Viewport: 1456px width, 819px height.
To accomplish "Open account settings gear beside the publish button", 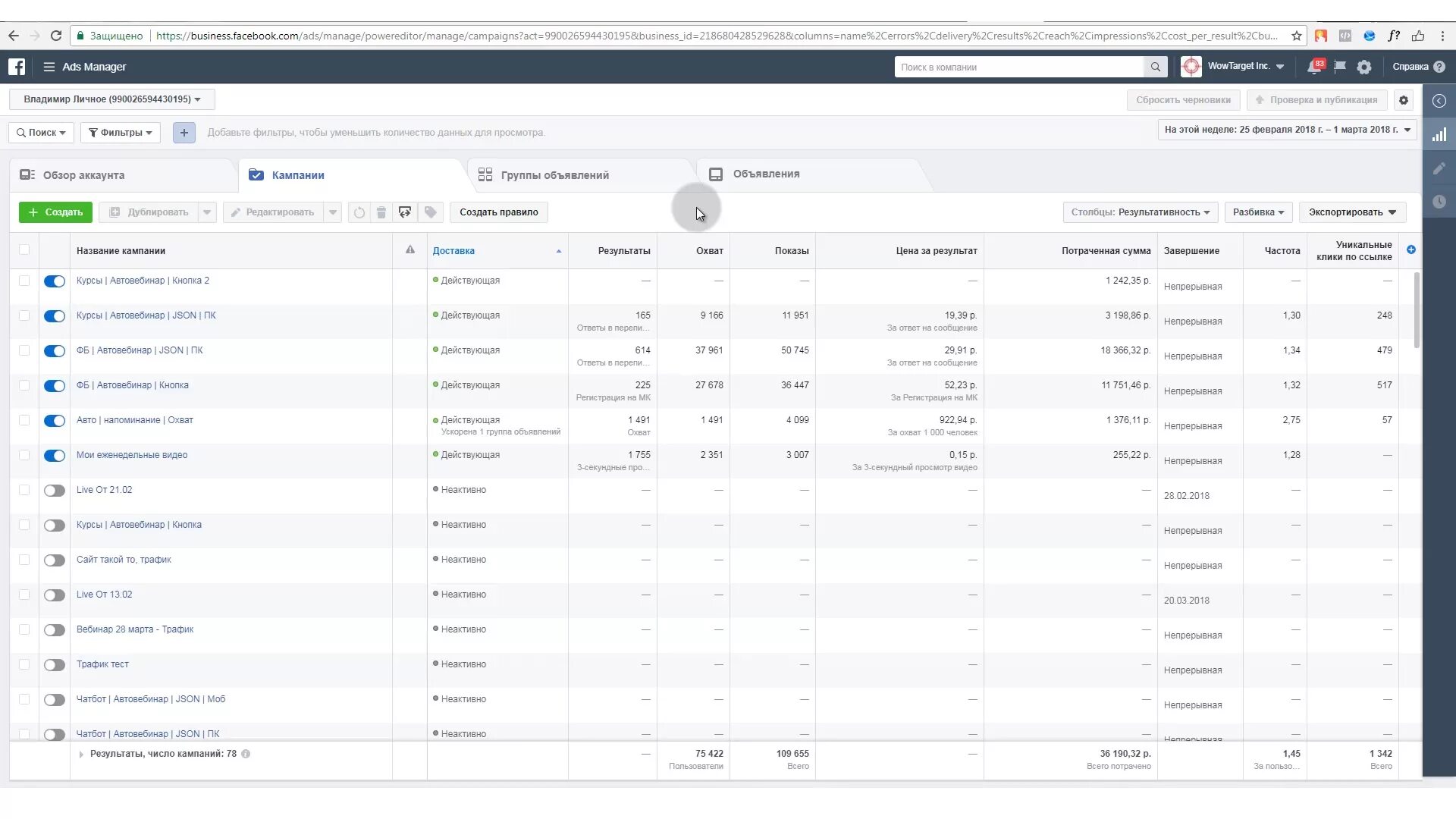I will (1404, 100).
